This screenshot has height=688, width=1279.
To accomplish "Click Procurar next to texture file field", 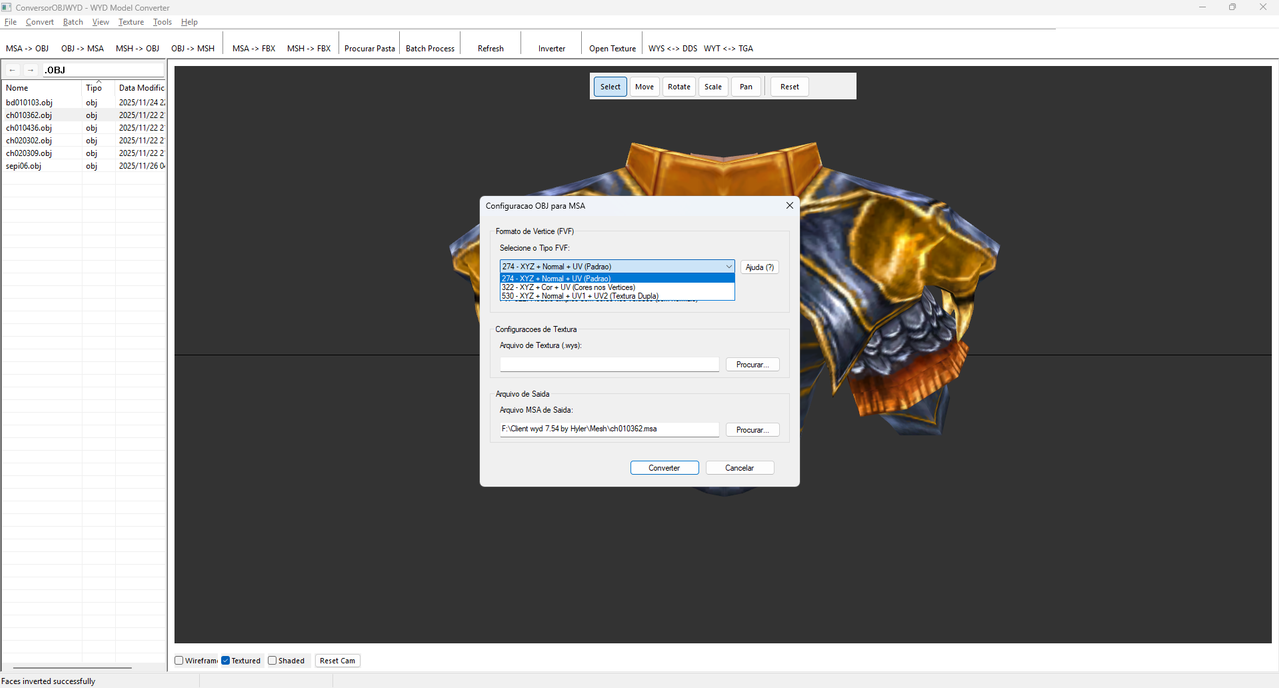I will (752, 365).
